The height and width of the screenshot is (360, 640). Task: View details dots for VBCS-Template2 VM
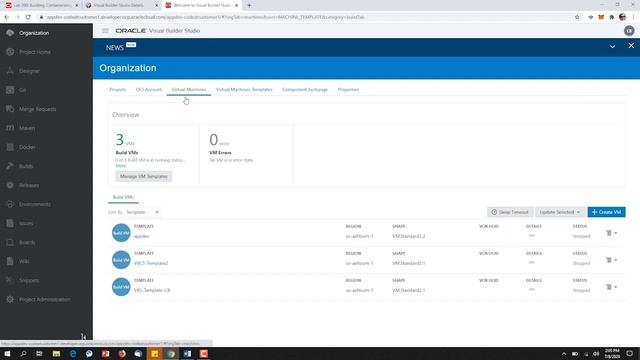(531, 262)
